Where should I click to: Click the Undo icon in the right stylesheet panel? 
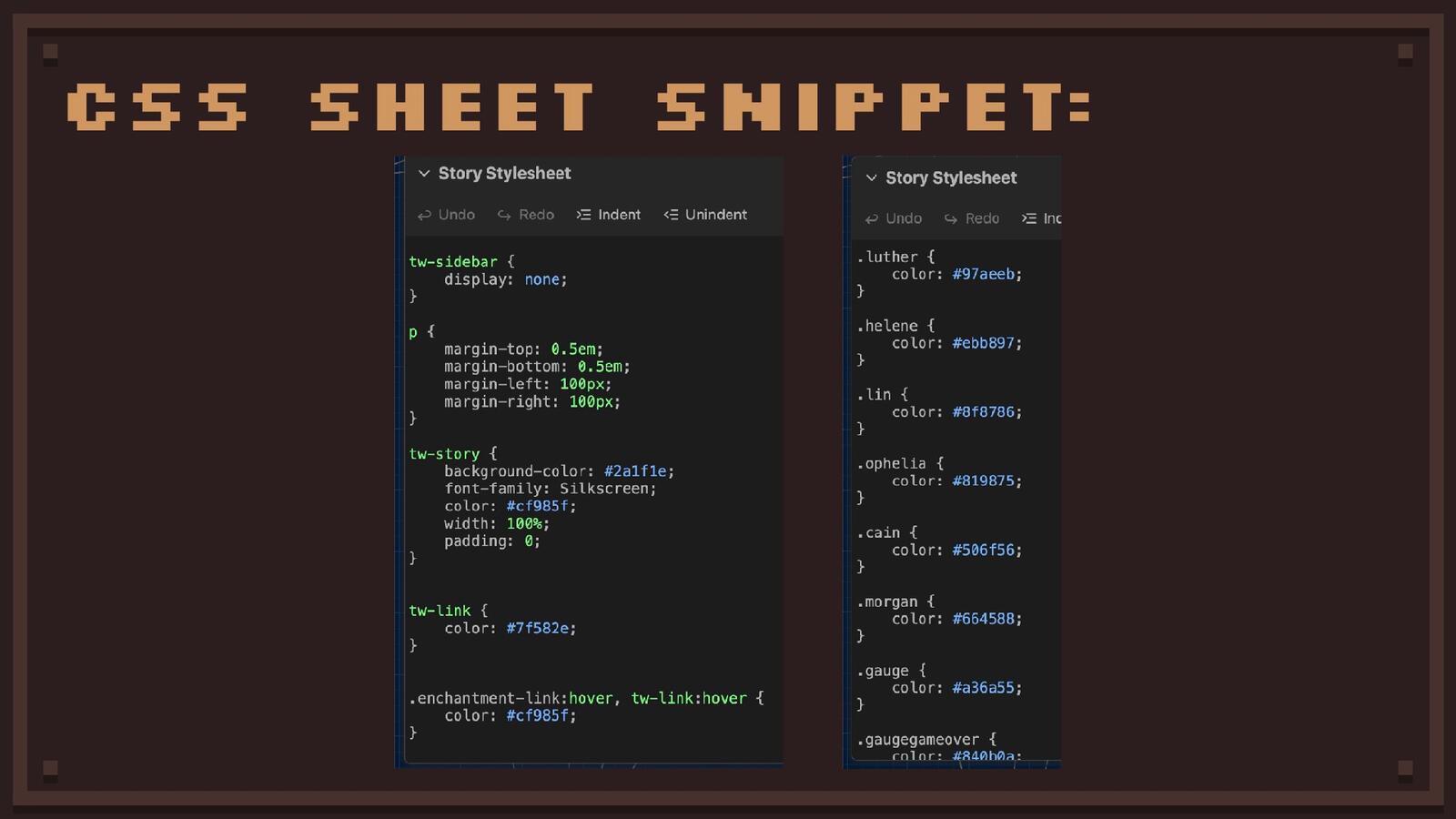(x=871, y=218)
